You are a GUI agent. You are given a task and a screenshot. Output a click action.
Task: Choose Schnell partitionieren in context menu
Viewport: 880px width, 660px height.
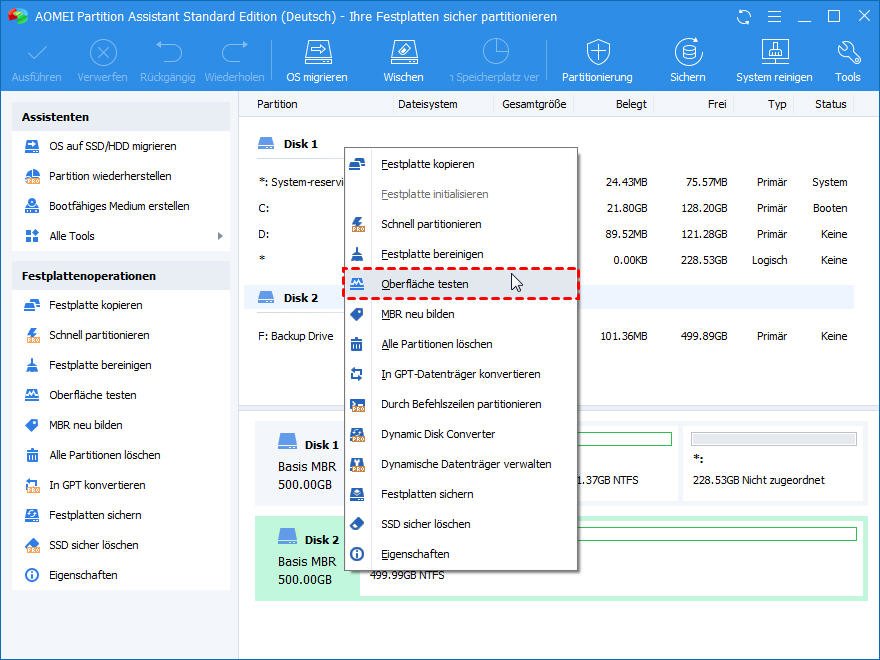click(x=461, y=224)
